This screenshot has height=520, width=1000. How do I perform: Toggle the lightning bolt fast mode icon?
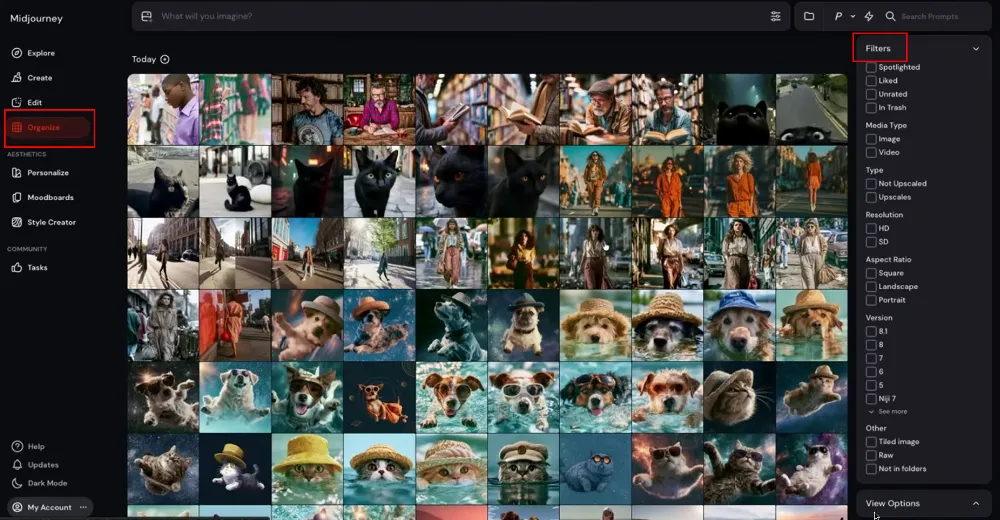(869, 17)
